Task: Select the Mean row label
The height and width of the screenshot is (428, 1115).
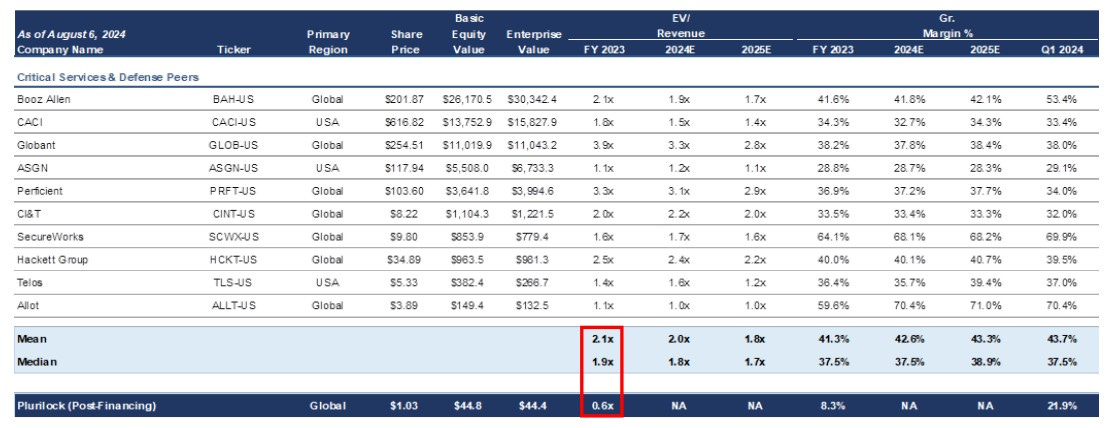Action: 31,340
